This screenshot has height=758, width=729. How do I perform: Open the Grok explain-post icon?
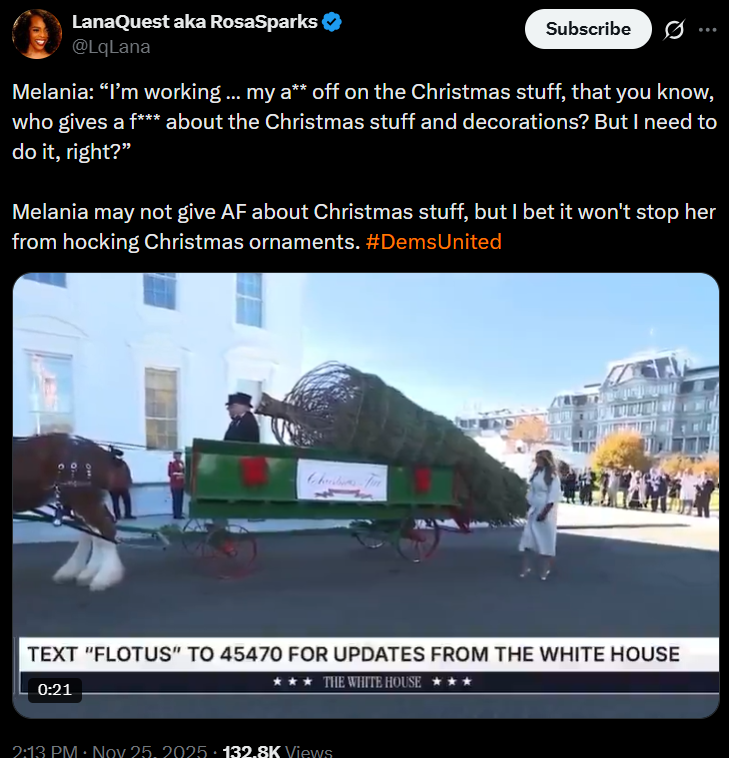tap(674, 30)
